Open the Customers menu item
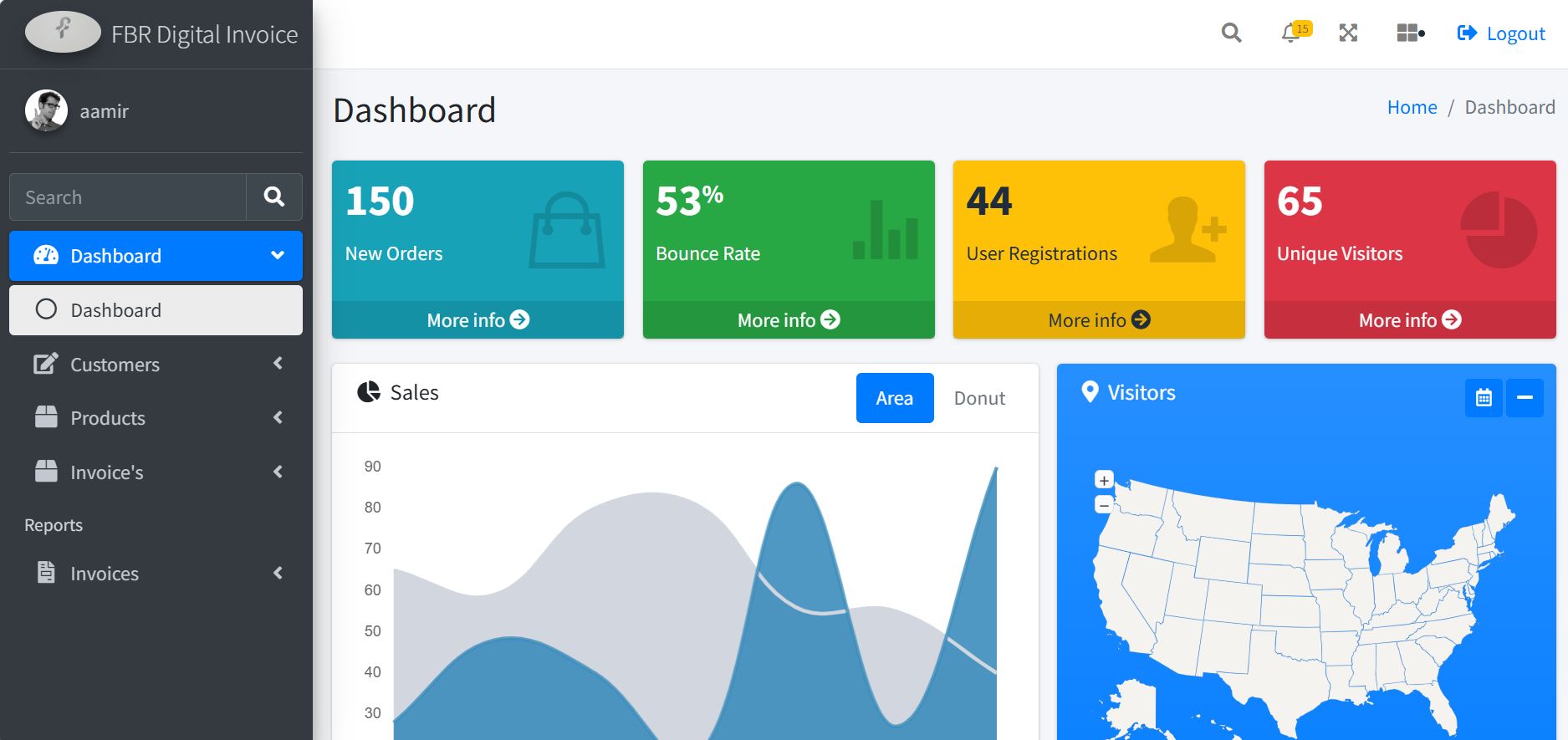The image size is (1568, 740). pyautogui.click(x=156, y=364)
